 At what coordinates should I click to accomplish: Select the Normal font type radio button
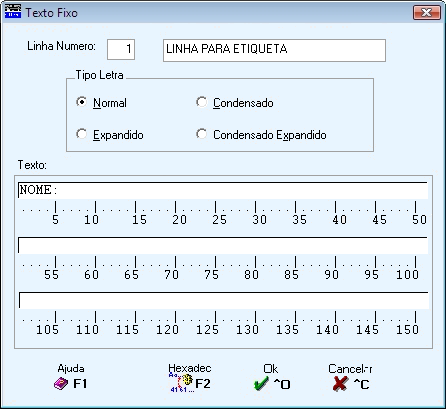point(82,102)
